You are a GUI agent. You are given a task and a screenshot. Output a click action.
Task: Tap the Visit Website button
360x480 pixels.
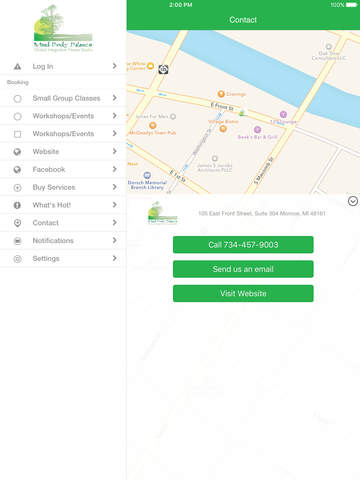(x=243, y=293)
